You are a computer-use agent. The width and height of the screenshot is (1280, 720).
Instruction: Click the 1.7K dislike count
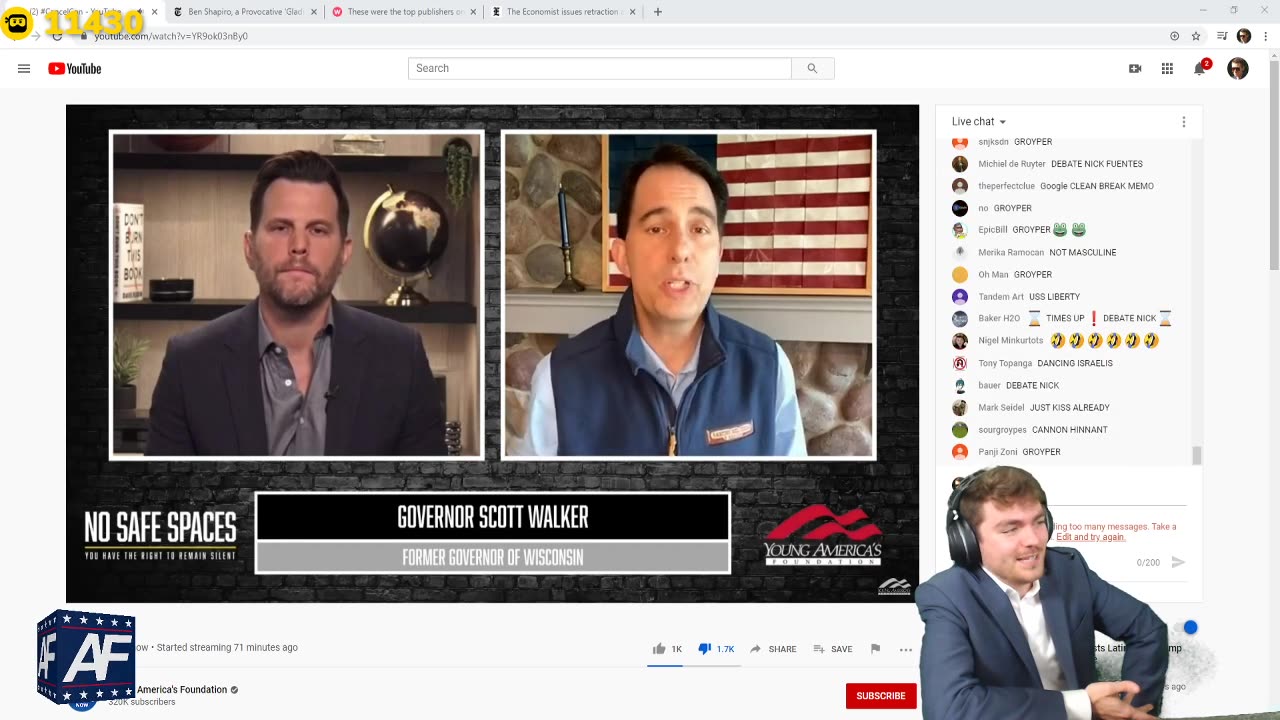pyautogui.click(x=725, y=649)
